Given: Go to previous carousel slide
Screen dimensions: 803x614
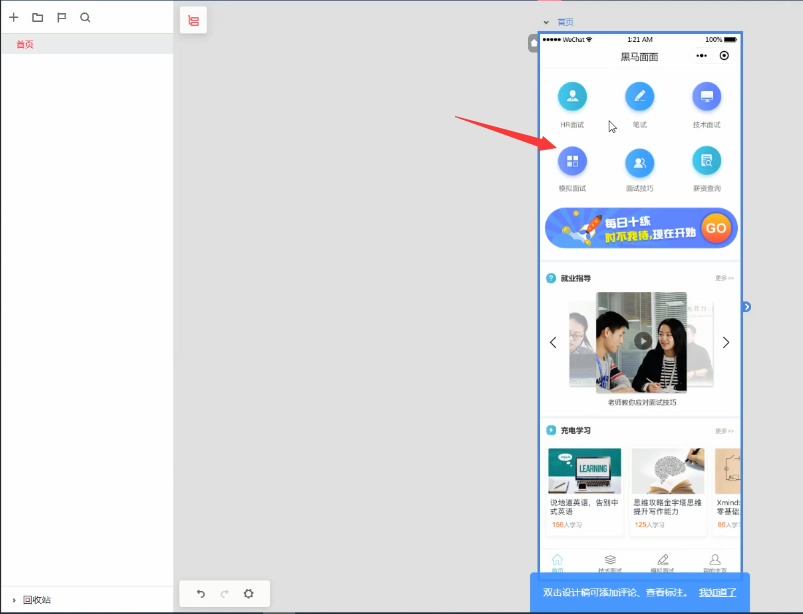Looking at the screenshot, I should tap(553, 342).
